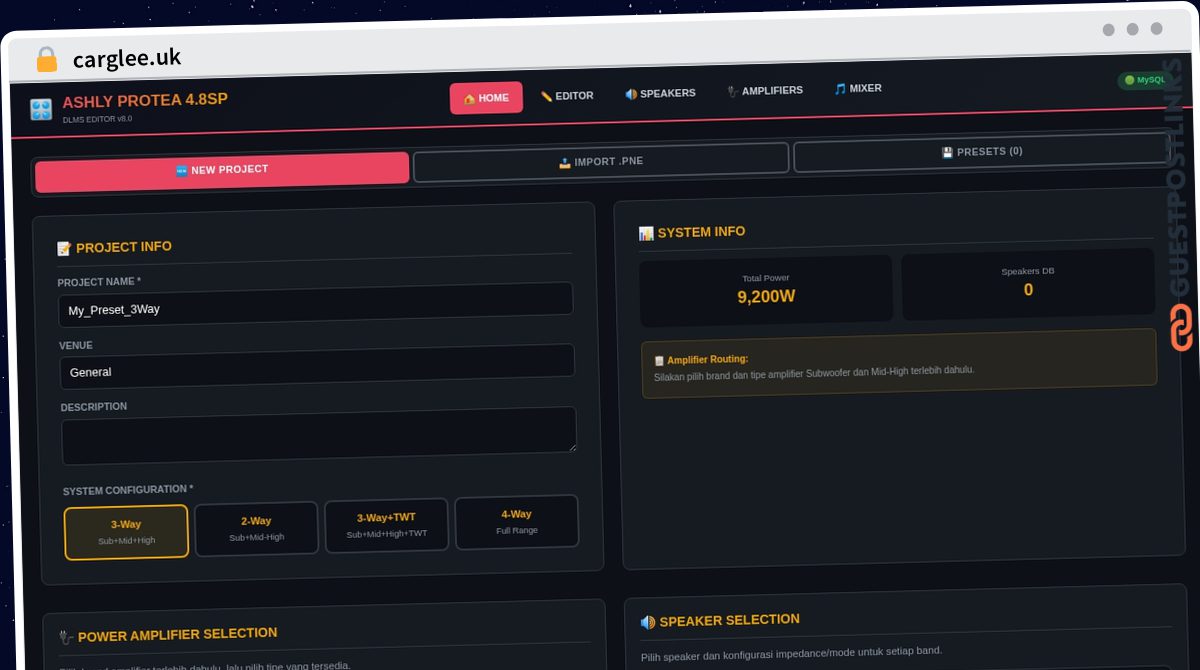1200x670 pixels.
Task: Click the padlock icon beside carglee.uk
Action: pyautogui.click(x=46, y=60)
